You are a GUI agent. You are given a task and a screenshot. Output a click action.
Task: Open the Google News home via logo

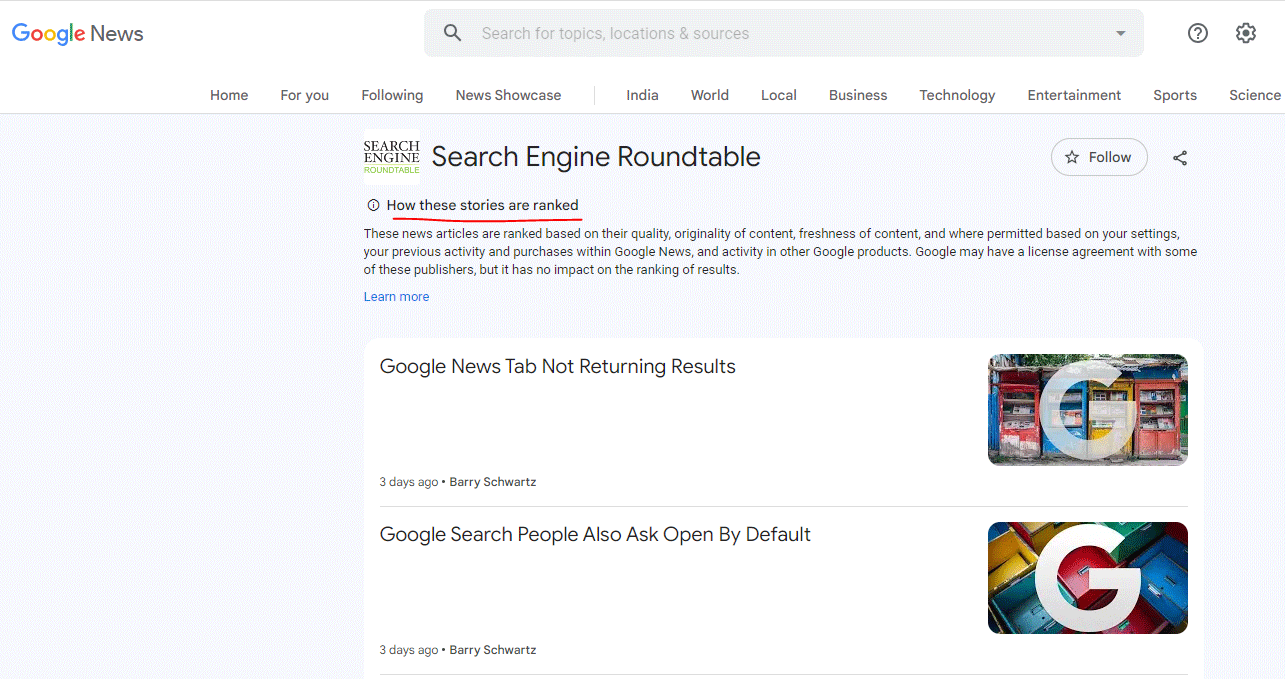pos(76,33)
